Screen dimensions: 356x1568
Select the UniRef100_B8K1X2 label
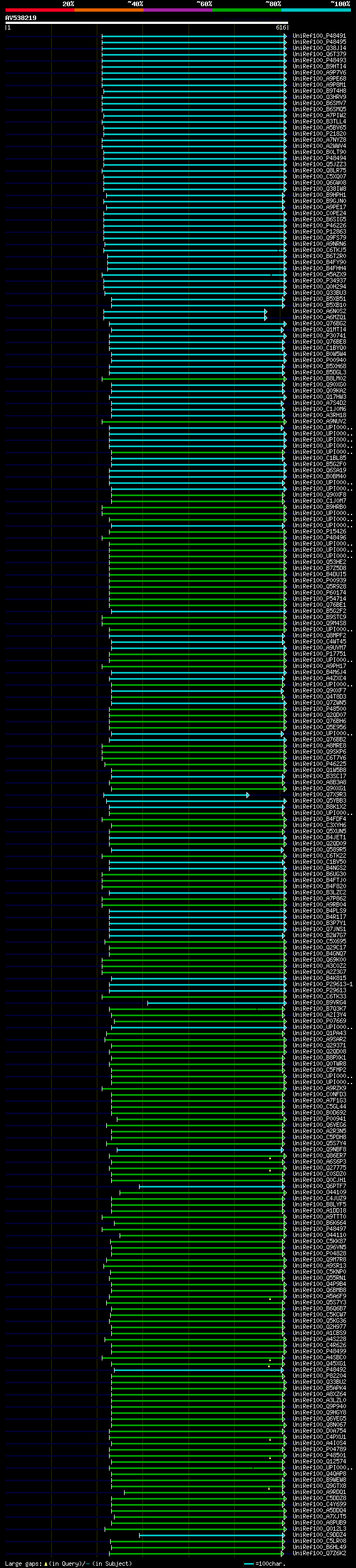[x=319, y=807]
